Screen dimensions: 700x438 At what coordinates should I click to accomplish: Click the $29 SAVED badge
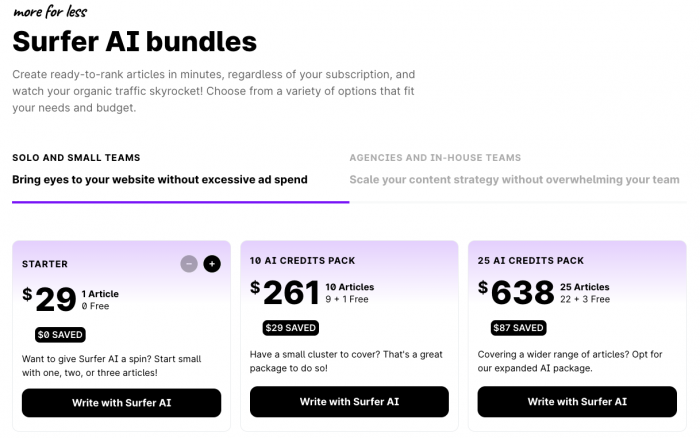tap(290, 327)
